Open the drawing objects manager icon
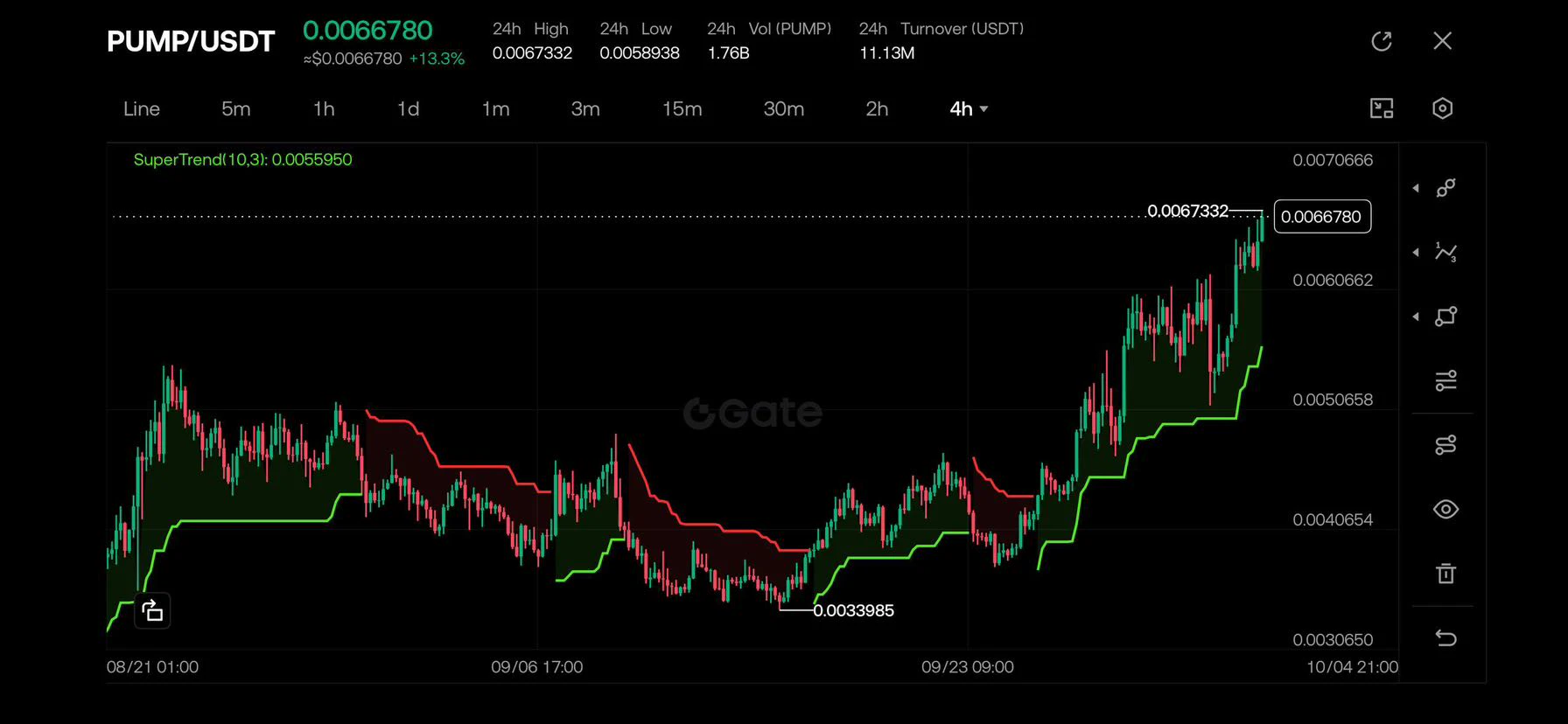 click(1446, 445)
